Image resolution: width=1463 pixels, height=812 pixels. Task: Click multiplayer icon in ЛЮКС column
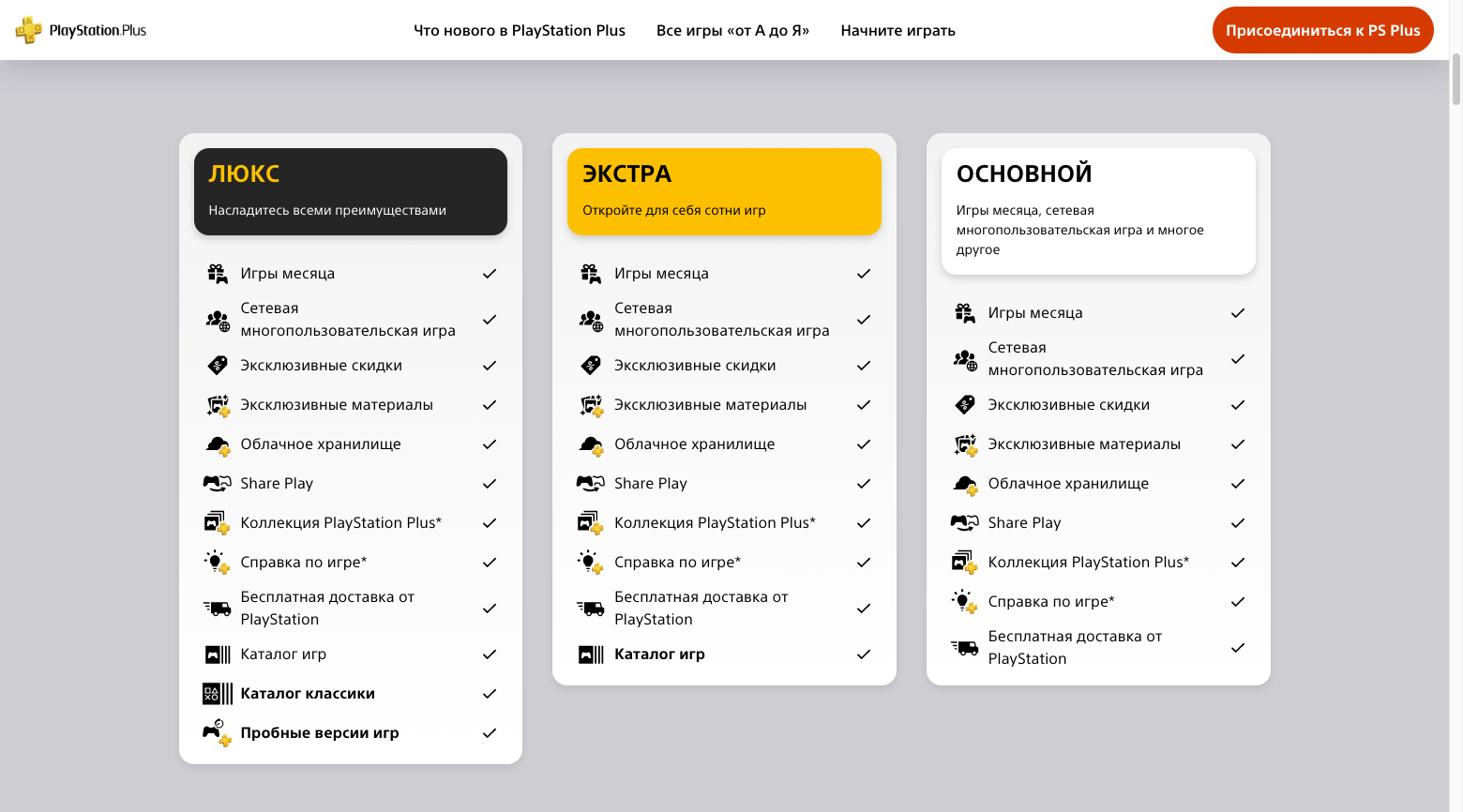218,321
